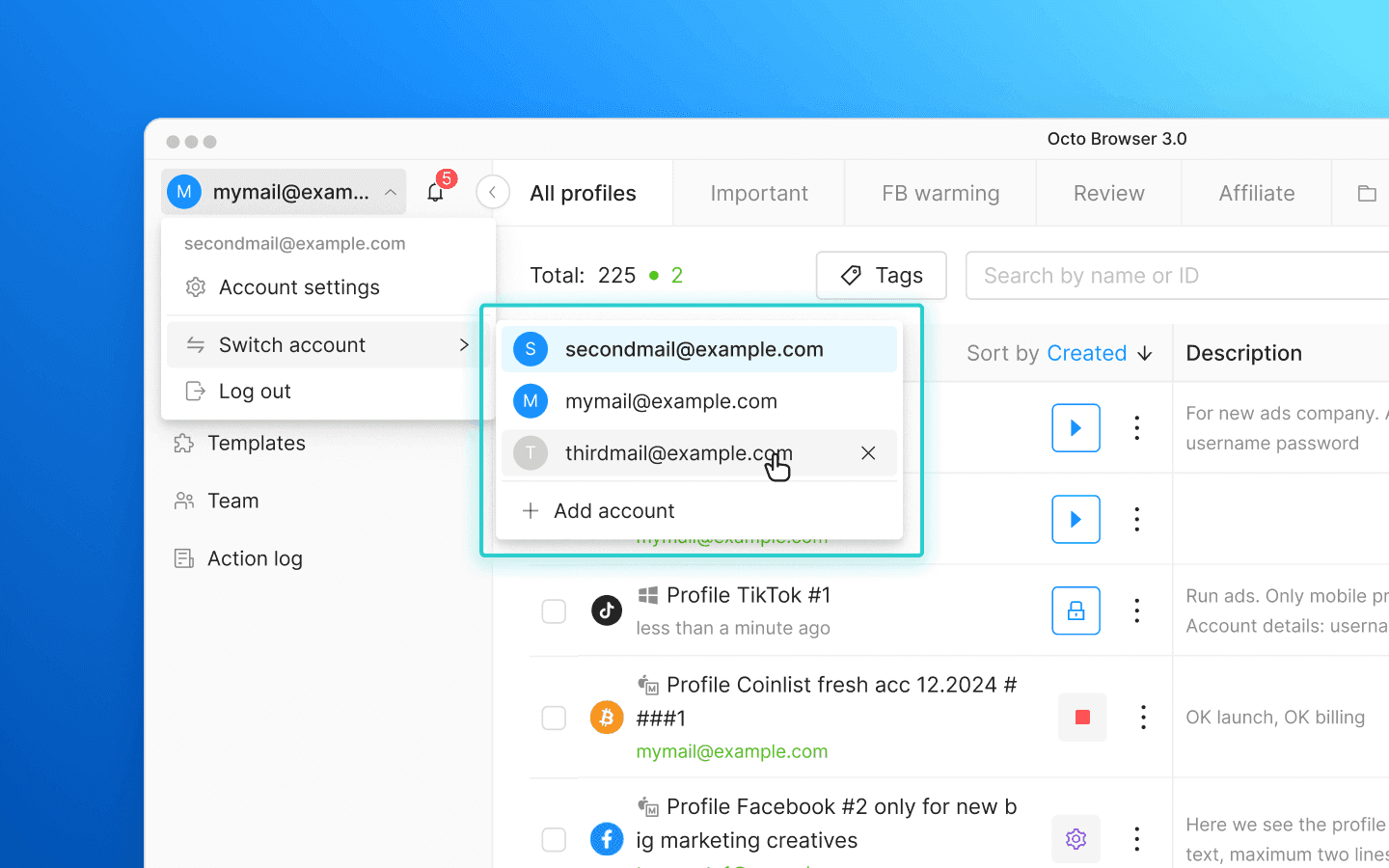1389x868 pixels.
Task: Click Add account
Action: tap(699, 511)
